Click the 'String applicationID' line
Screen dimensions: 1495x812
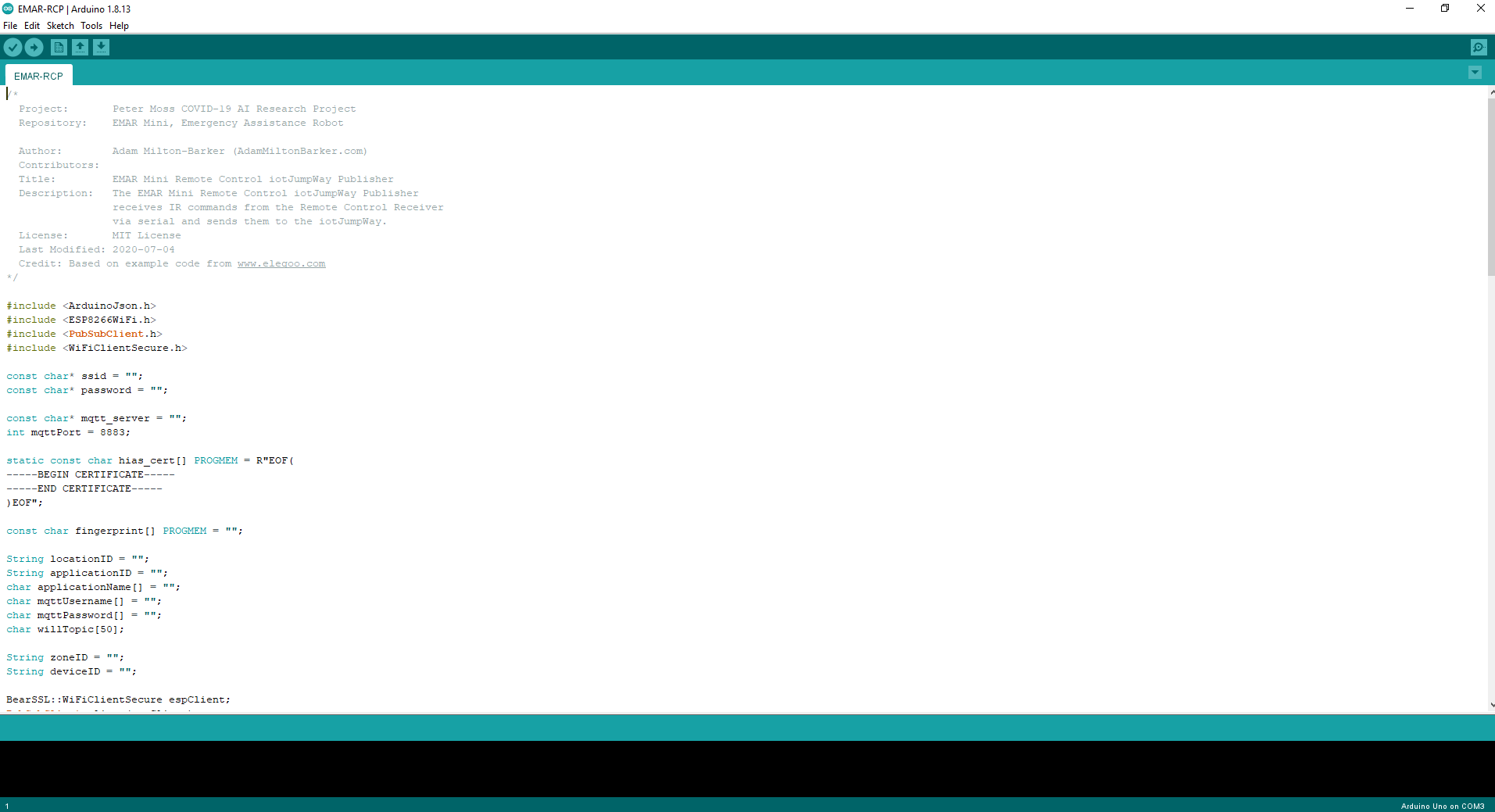[88, 574]
